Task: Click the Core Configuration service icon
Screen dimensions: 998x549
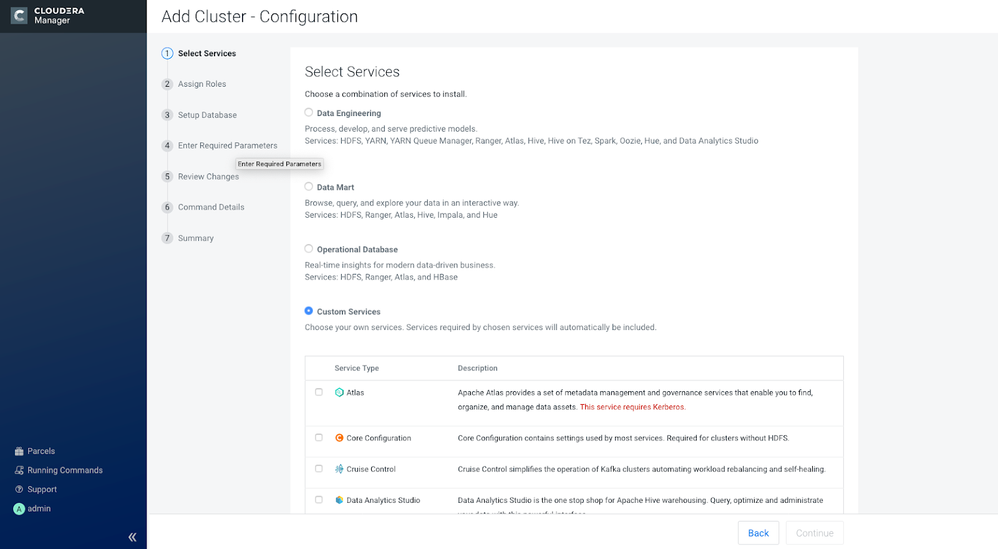Action: 339,438
